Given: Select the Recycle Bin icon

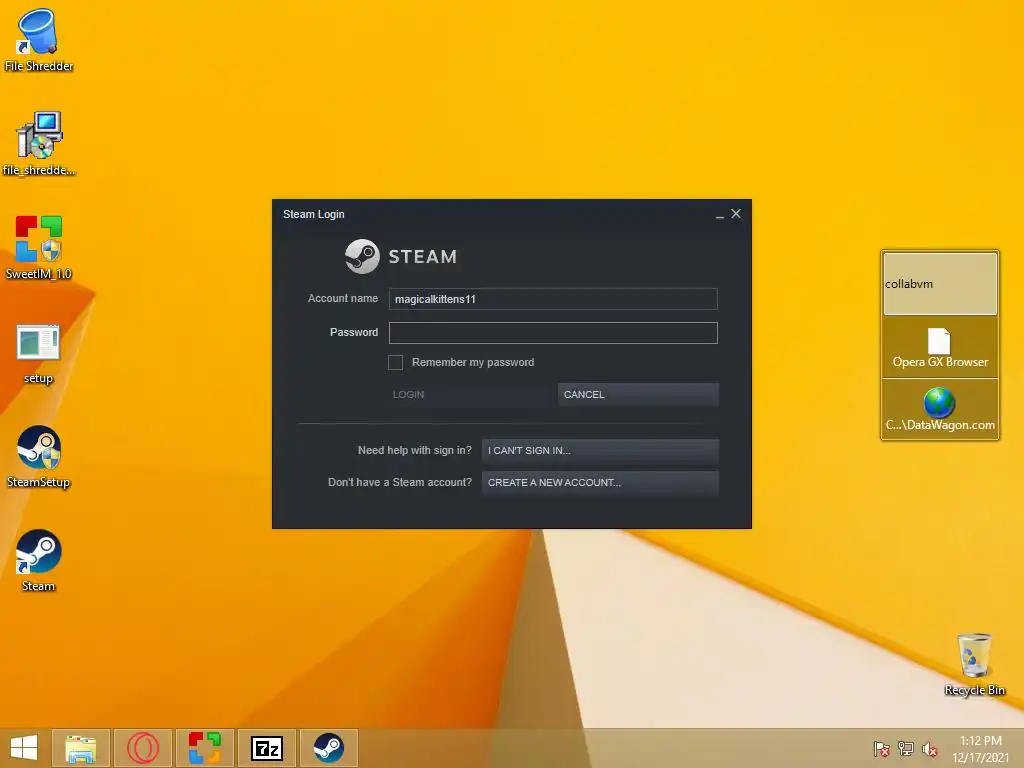Looking at the screenshot, I should point(974,664).
